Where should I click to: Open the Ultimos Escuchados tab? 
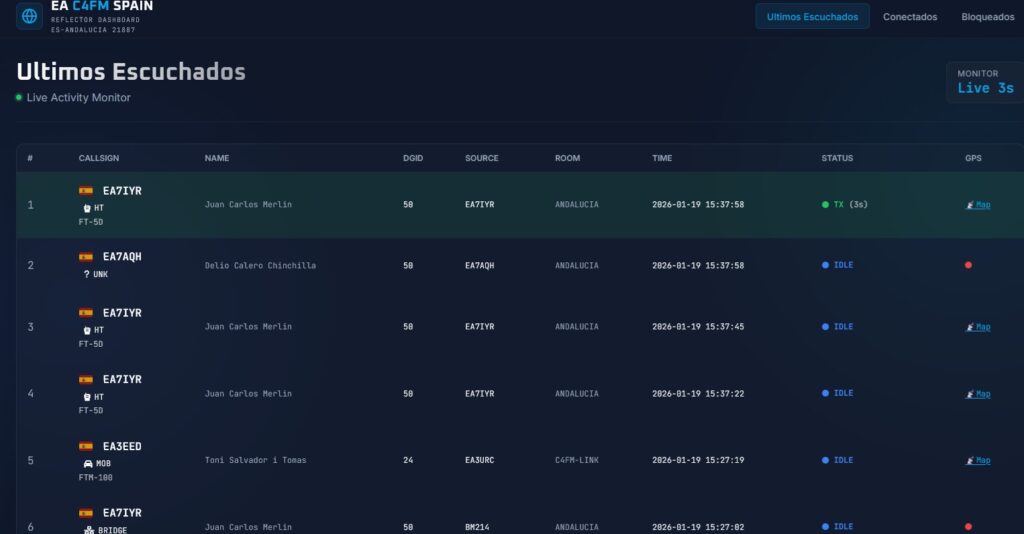click(x=812, y=16)
